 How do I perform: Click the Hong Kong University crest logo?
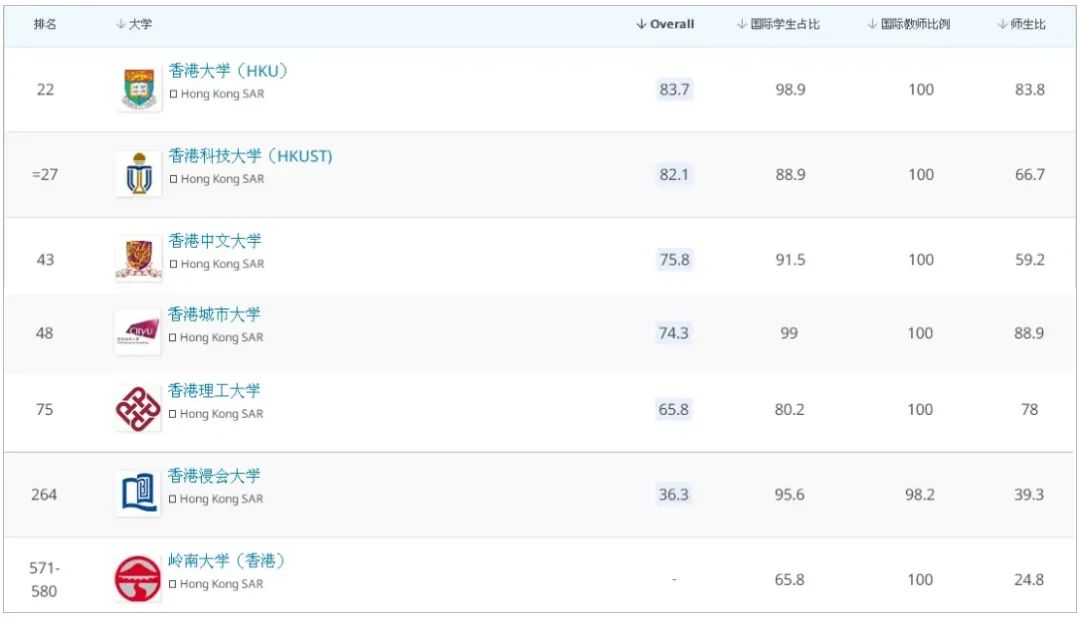tap(138, 89)
